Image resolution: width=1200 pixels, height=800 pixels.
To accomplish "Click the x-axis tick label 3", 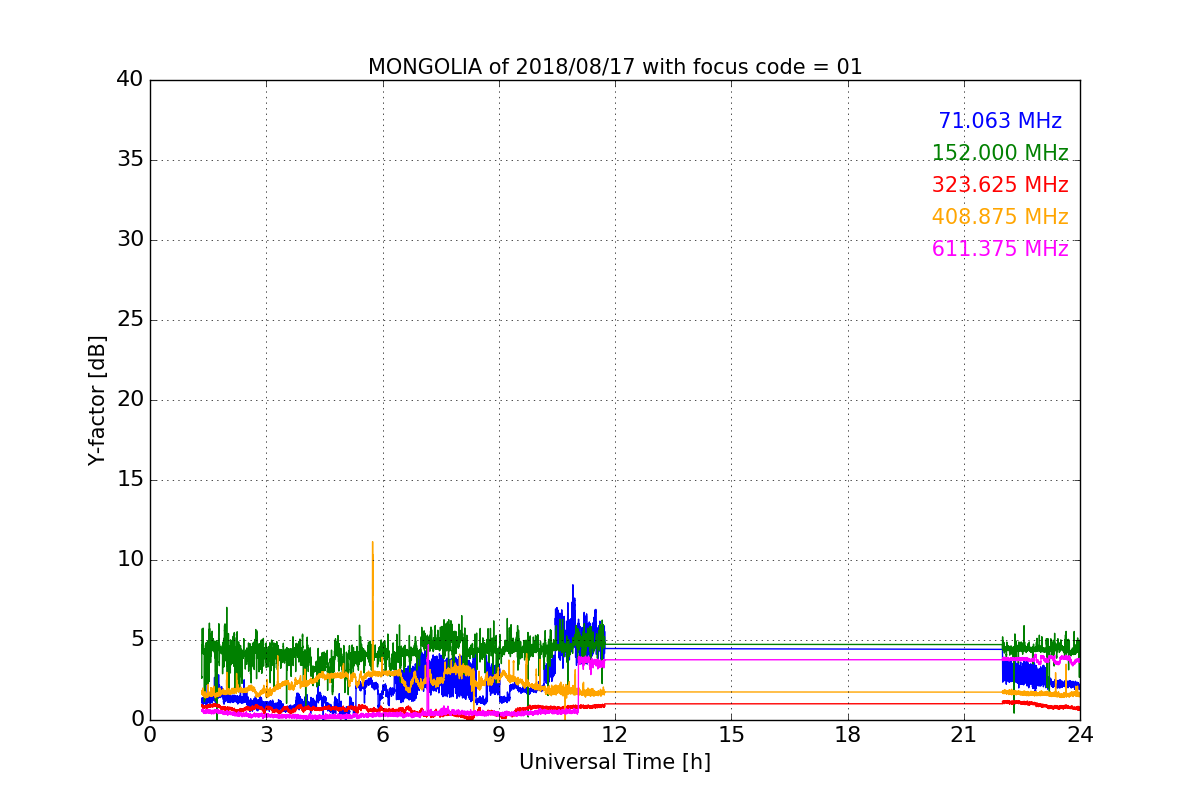I will click(266, 735).
